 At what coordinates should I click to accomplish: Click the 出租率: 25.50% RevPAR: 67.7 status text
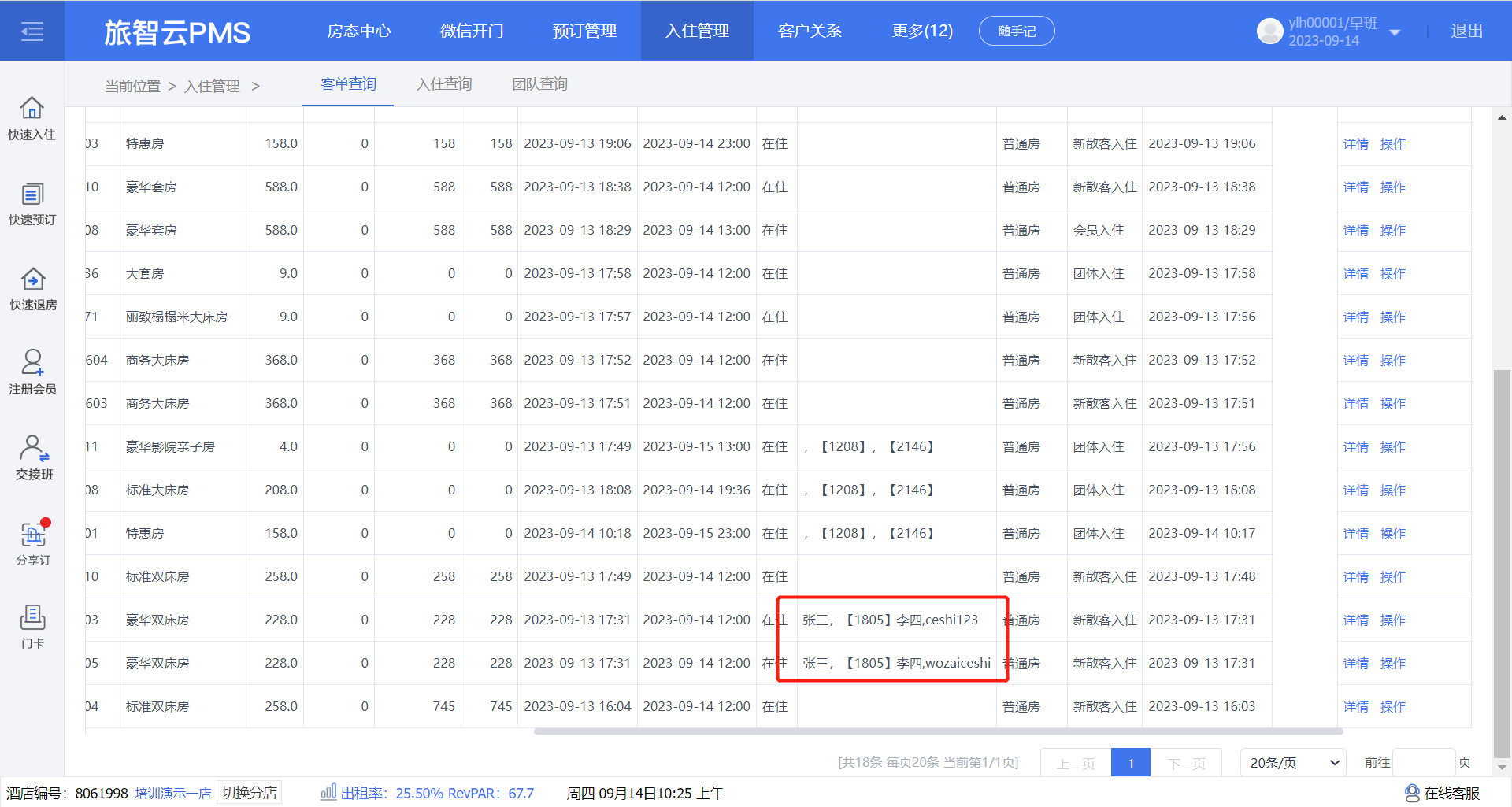click(437, 793)
